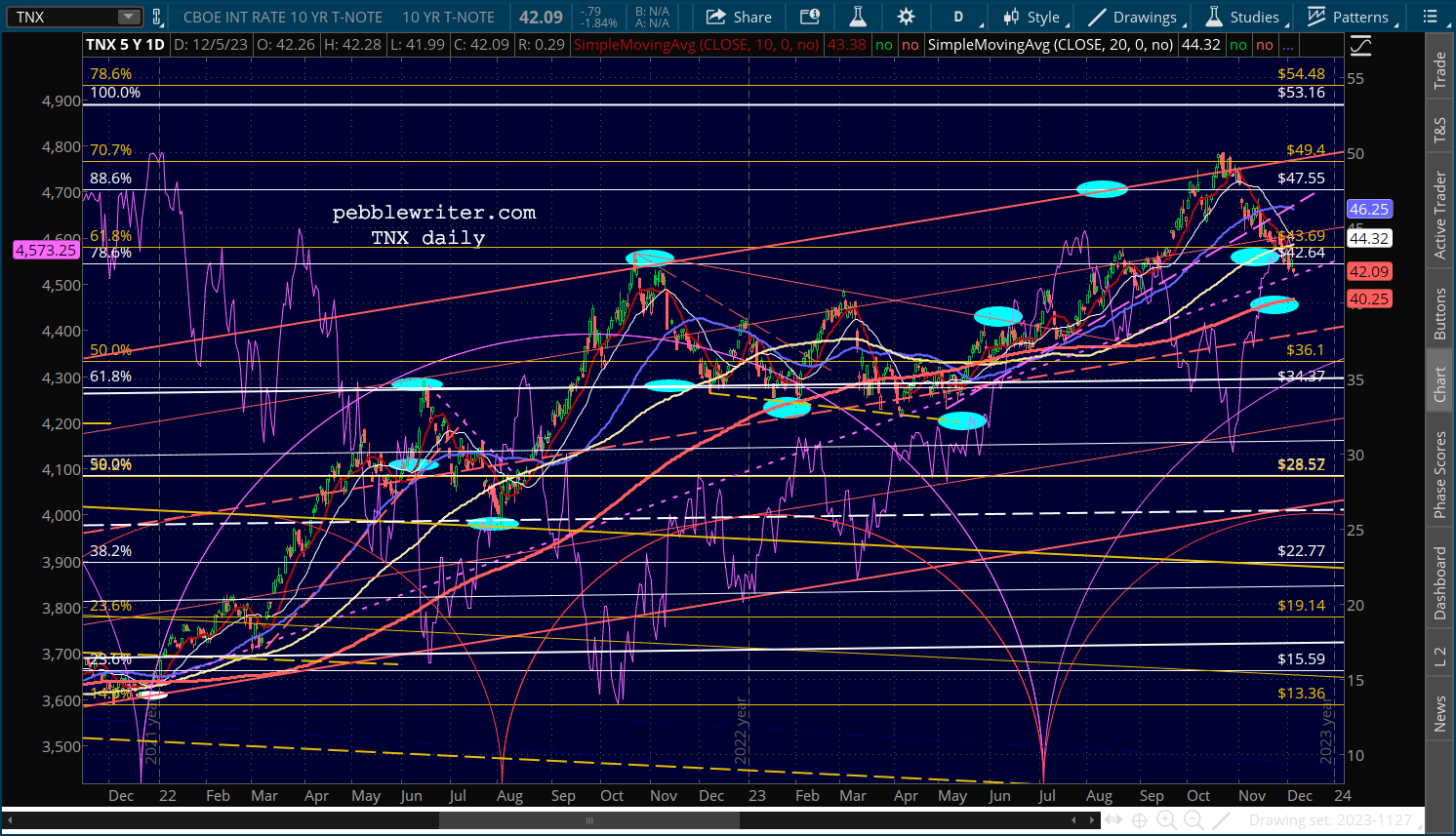This screenshot has height=836, width=1456.
Task: Click the 100.0% Fibonacci label
Action: point(115,93)
